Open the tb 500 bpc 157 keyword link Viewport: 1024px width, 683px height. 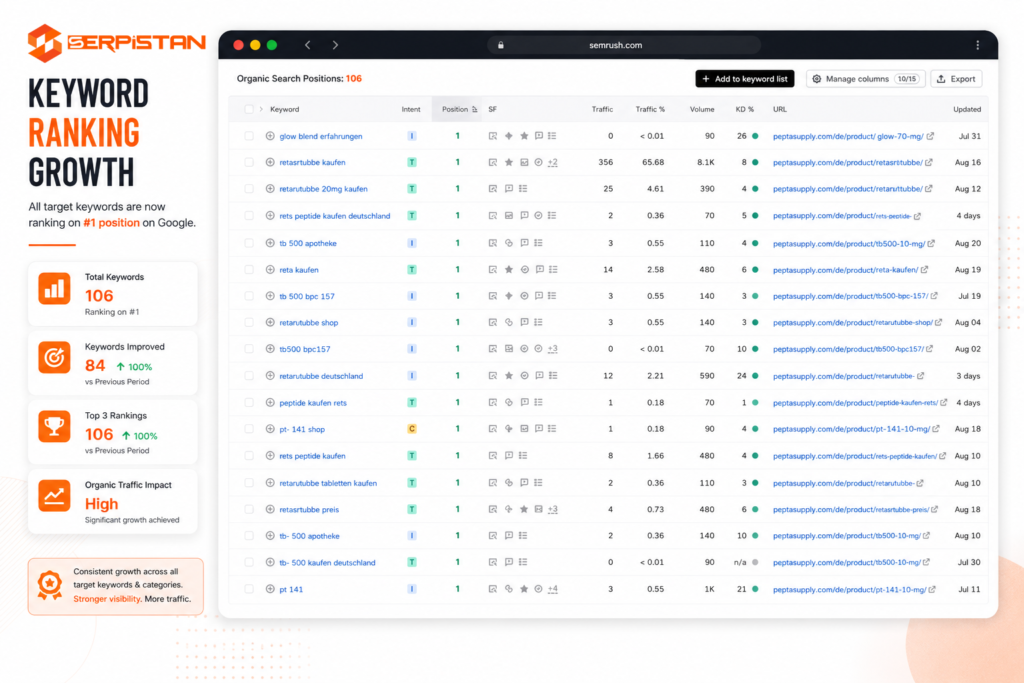(x=307, y=296)
